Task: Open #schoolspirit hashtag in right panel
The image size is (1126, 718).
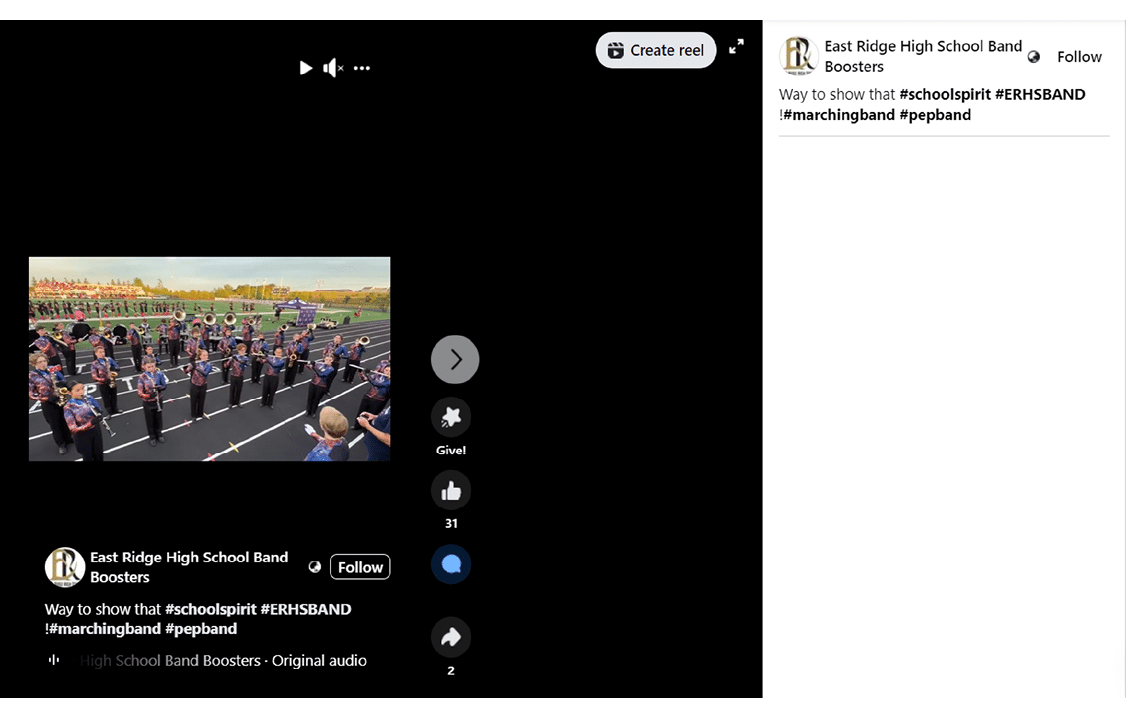Action: point(944,94)
